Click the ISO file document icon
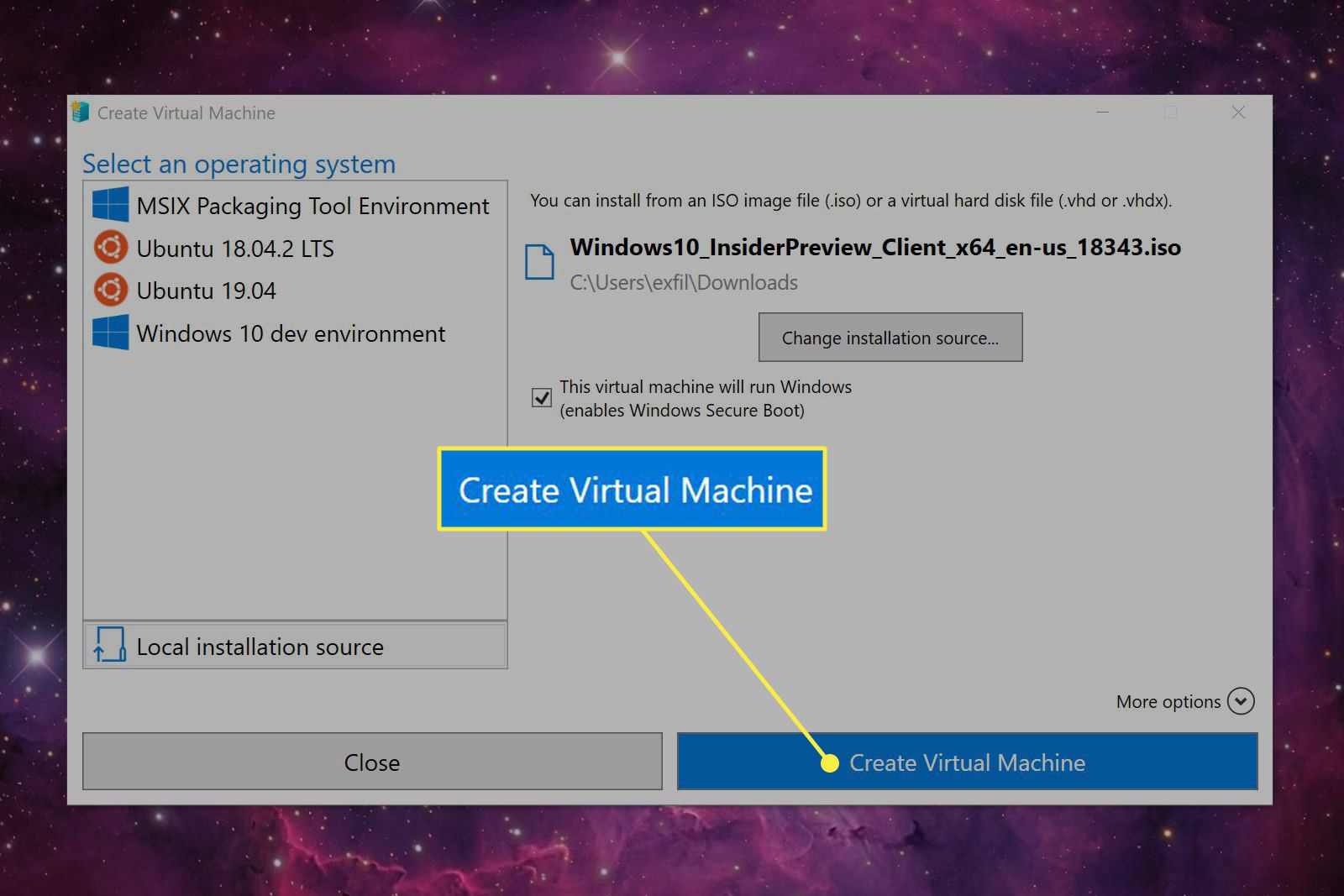The image size is (1344, 896). tap(539, 262)
